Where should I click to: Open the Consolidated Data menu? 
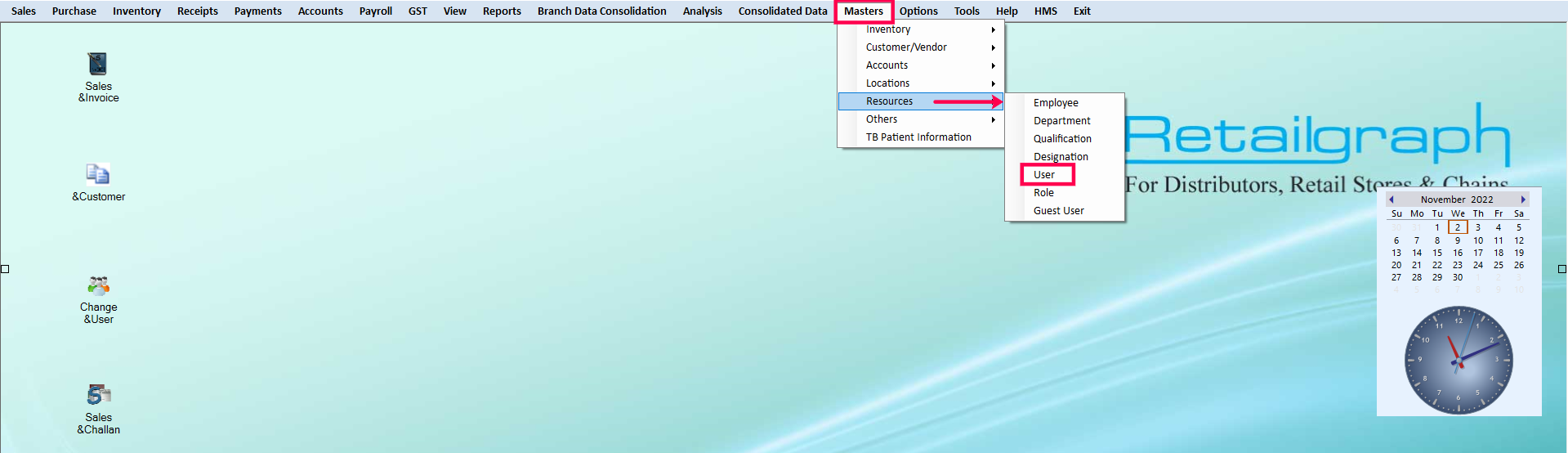click(783, 11)
